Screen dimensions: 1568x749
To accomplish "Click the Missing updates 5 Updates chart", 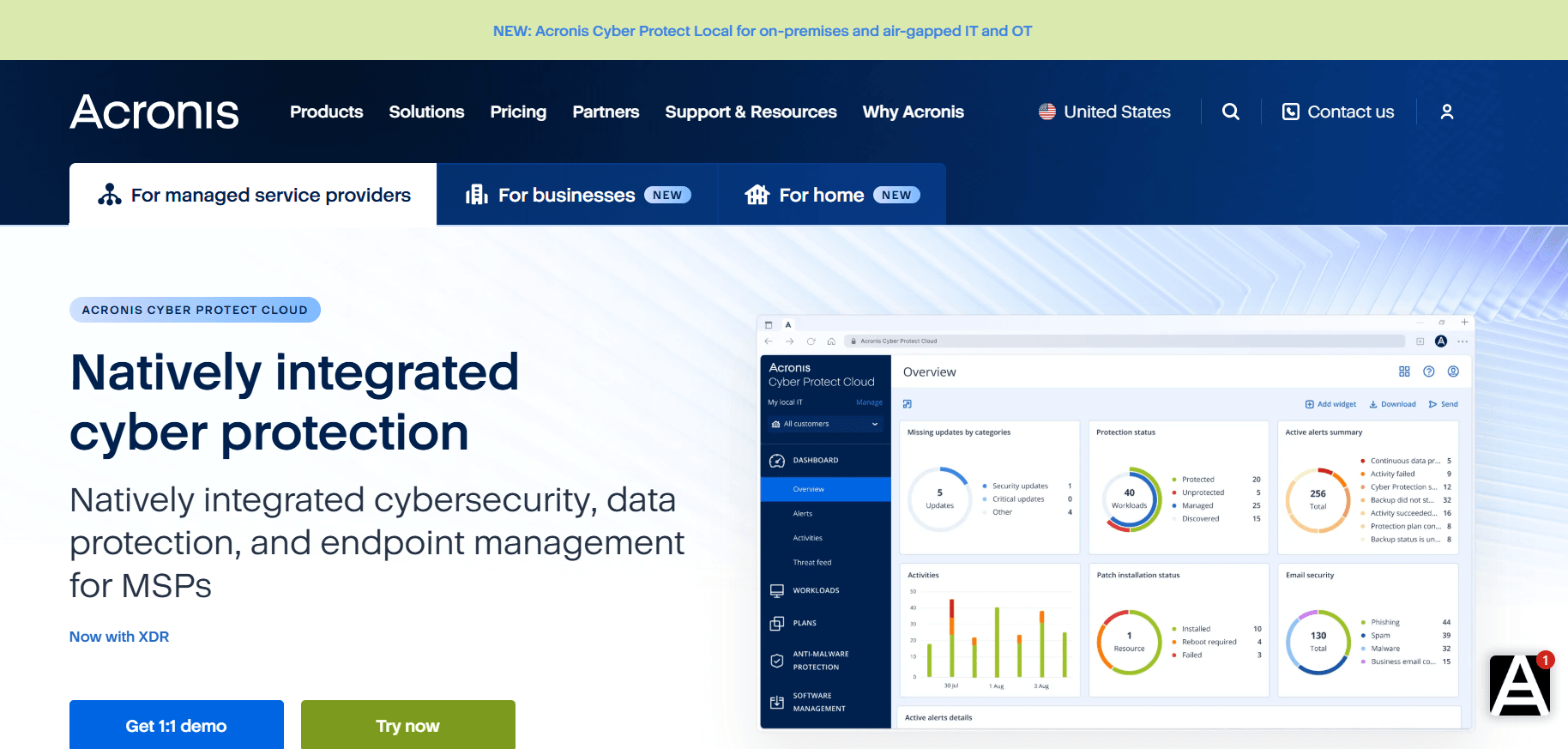I will click(940, 499).
